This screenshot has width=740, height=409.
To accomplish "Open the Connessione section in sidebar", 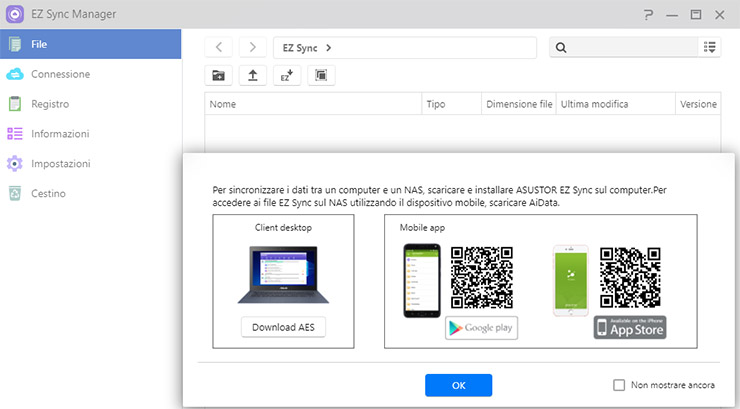I will (x=60, y=74).
